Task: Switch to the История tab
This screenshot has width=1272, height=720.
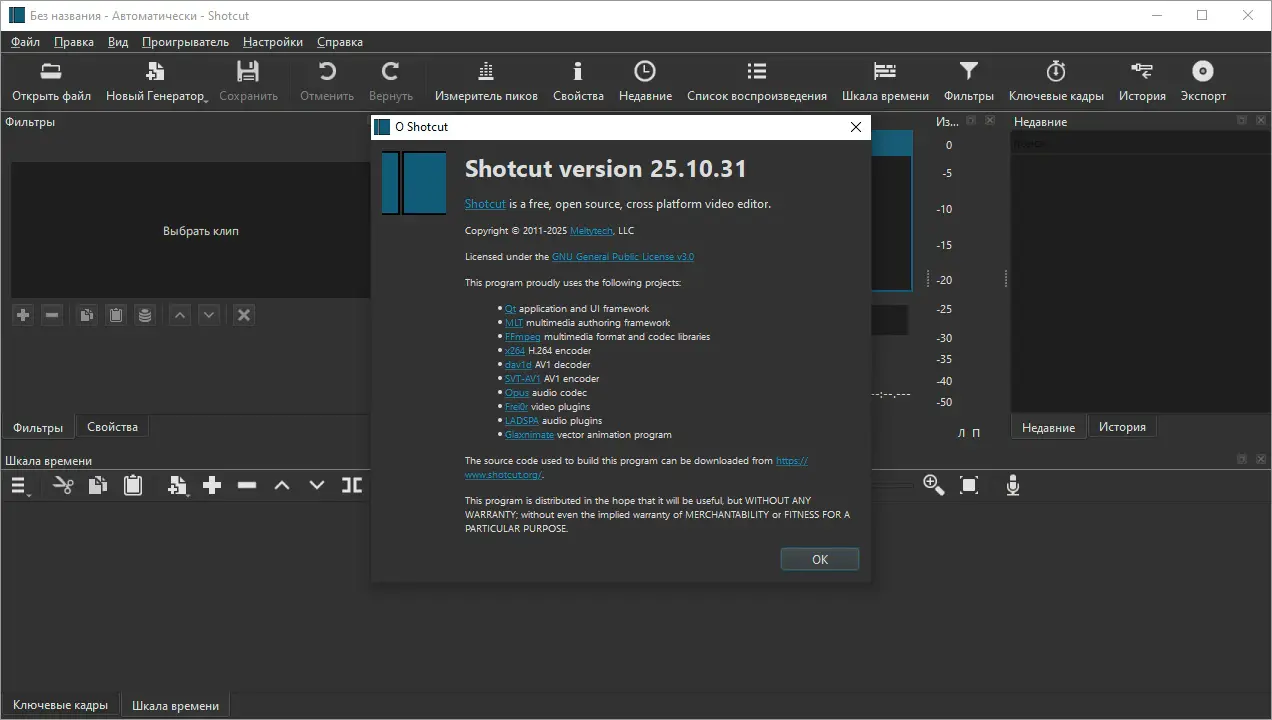Action: [x=1122, y=427]
